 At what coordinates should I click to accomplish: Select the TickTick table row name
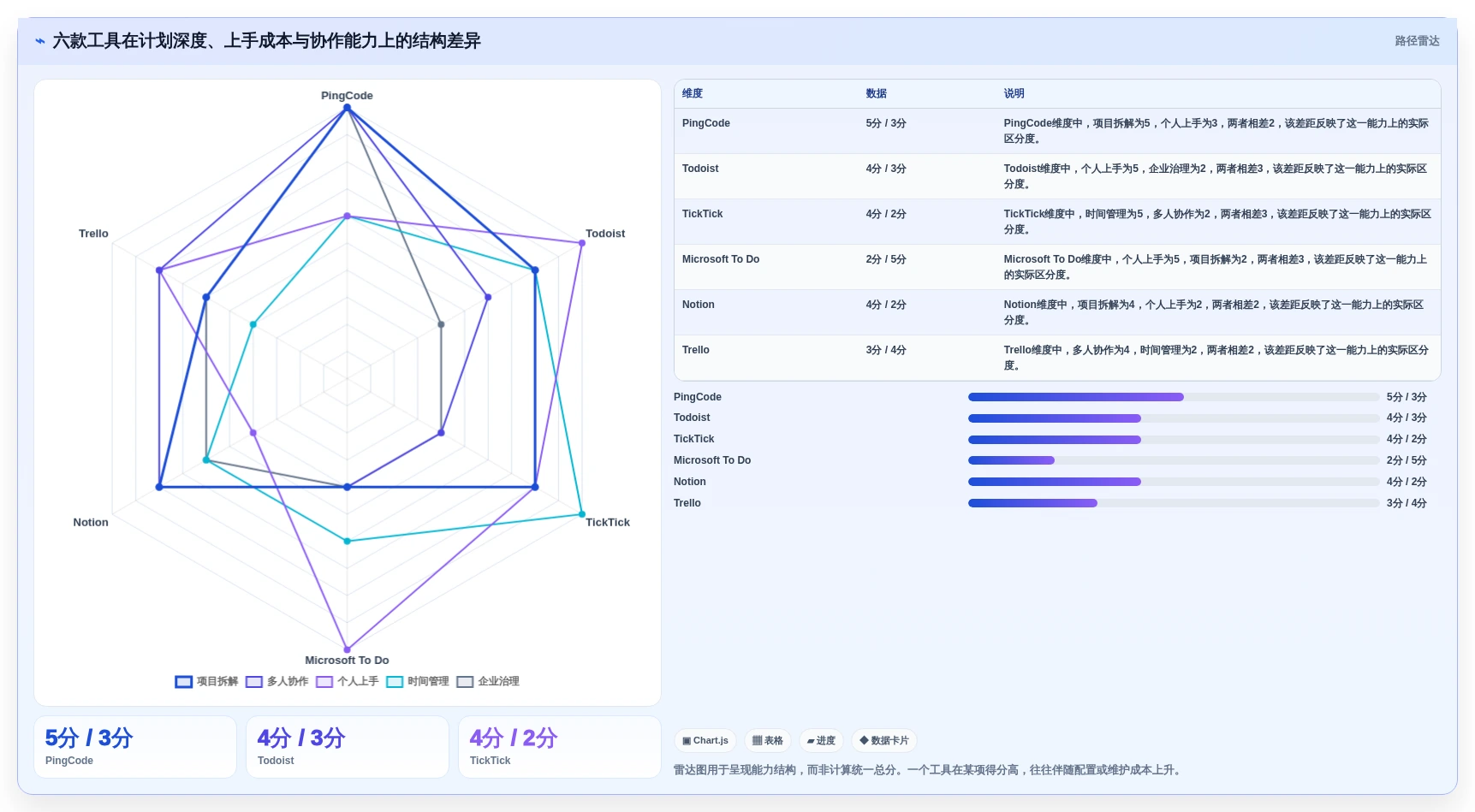(x=703, y=214)
